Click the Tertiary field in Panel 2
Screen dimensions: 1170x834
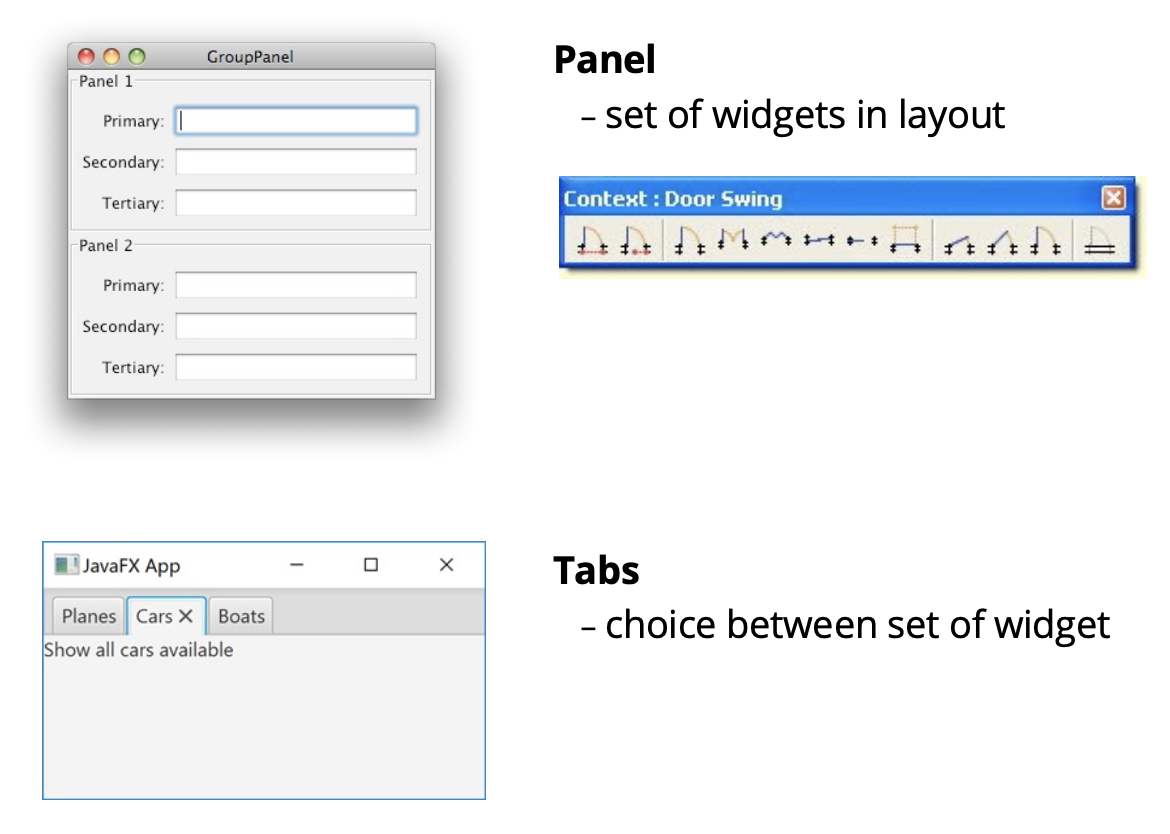click(x=296, y=367)
